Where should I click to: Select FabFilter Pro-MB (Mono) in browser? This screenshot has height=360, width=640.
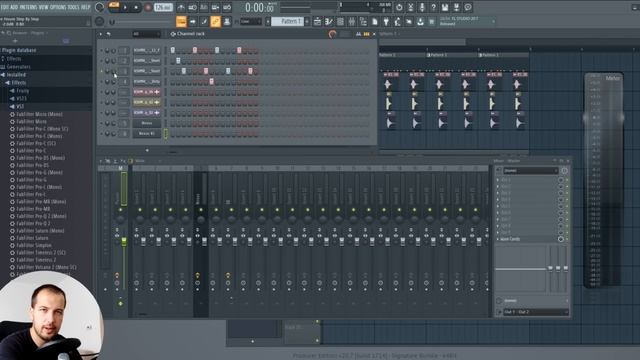click(41, 202)
